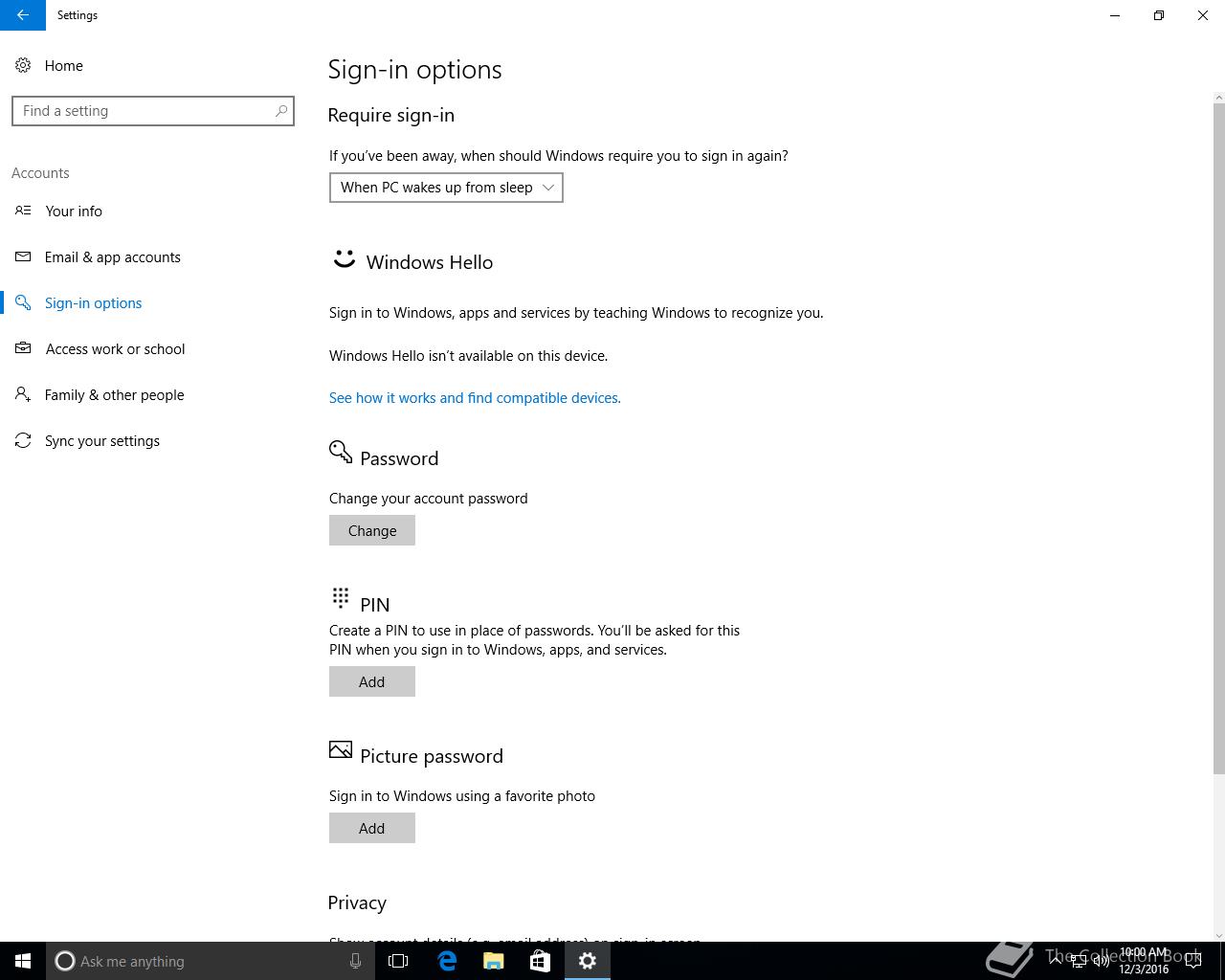Click the Settings gear on the taskbar
The image size is (1225, 980).
click(588, 961)
